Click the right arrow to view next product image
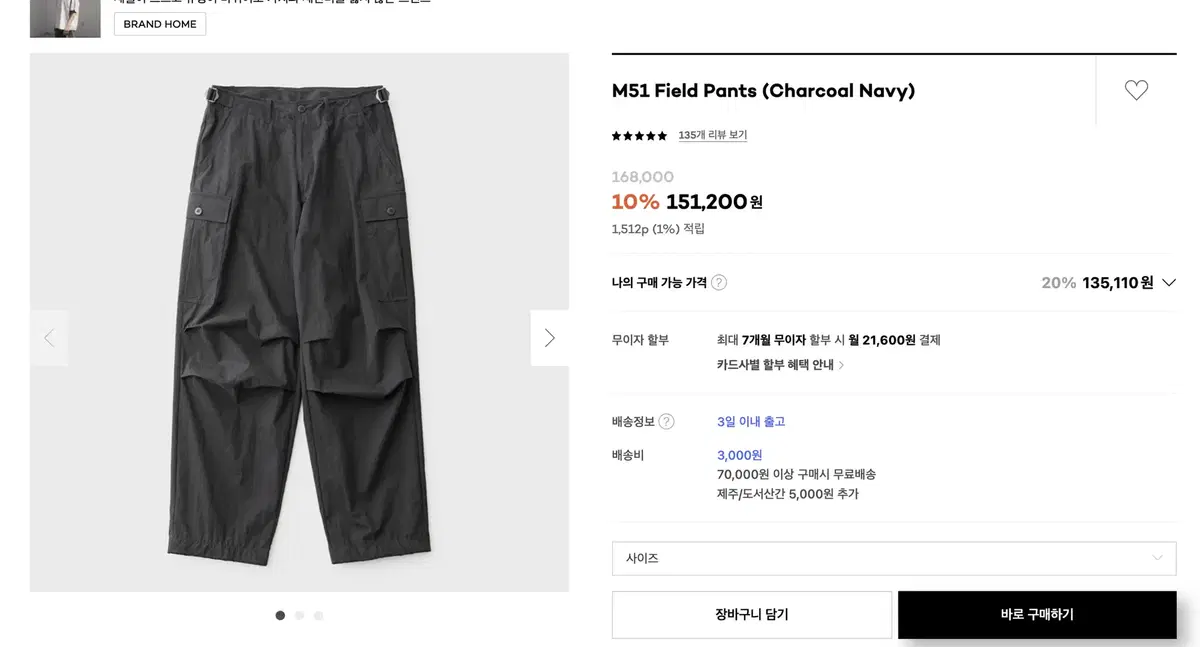1200x647 pixels. click(x=549, y=337)
